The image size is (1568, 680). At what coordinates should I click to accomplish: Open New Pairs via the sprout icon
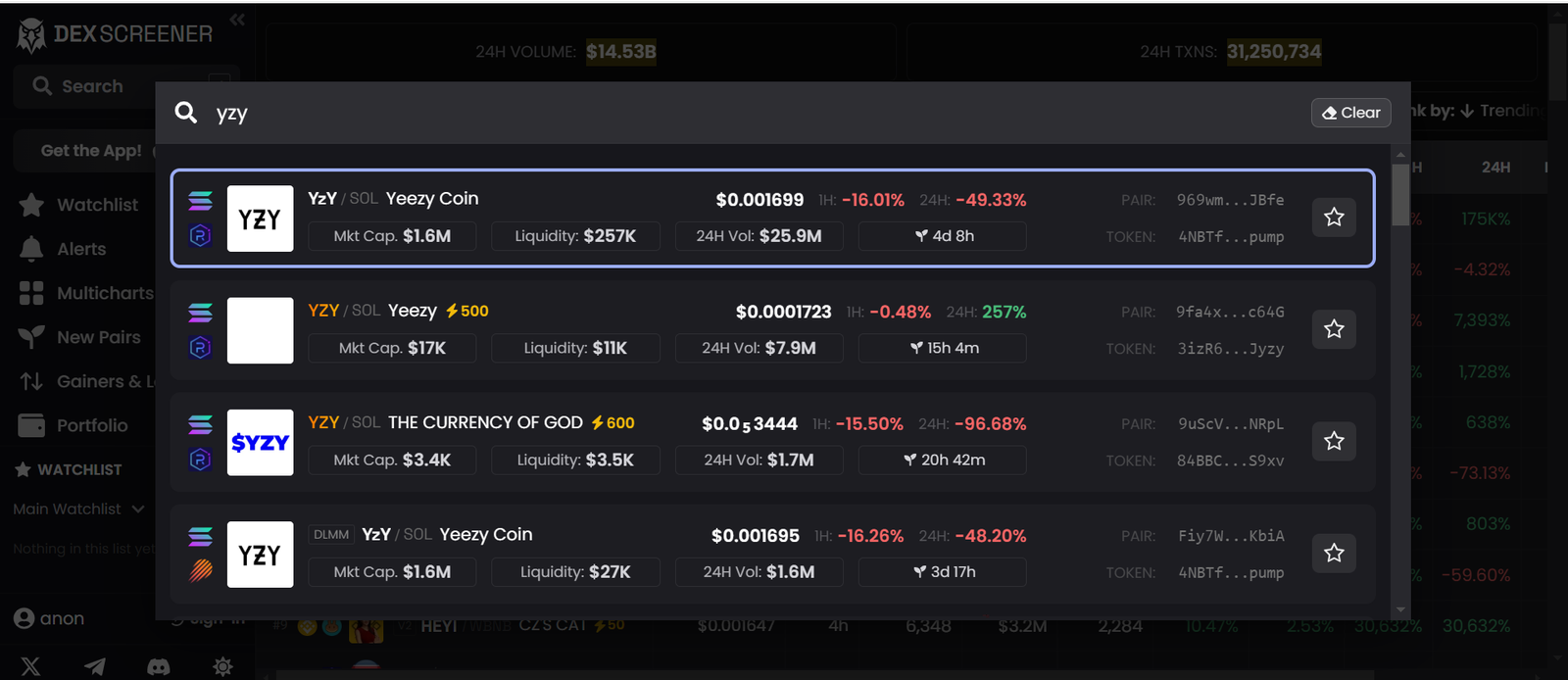click(31, 337)
